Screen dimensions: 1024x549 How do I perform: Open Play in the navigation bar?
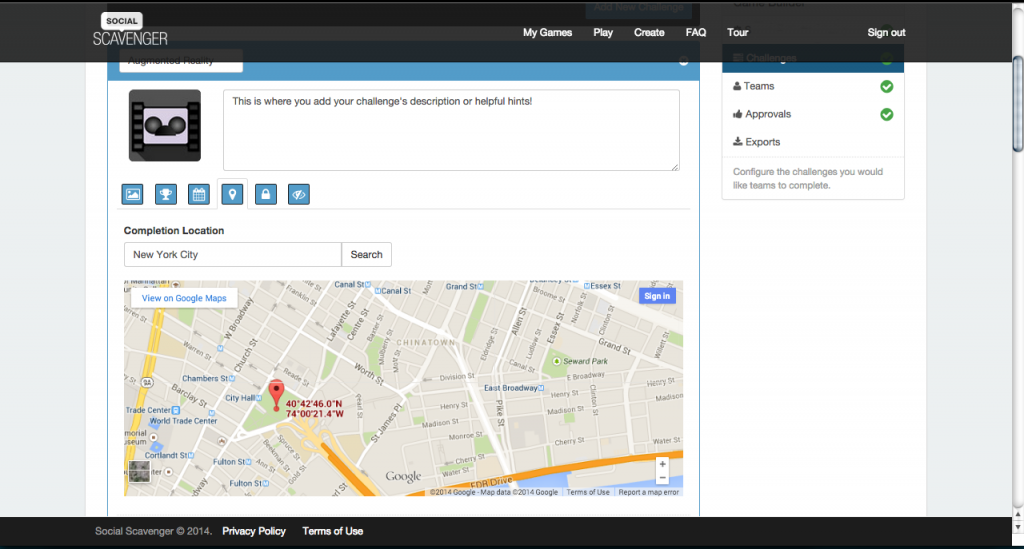click(x=603, y=33)
